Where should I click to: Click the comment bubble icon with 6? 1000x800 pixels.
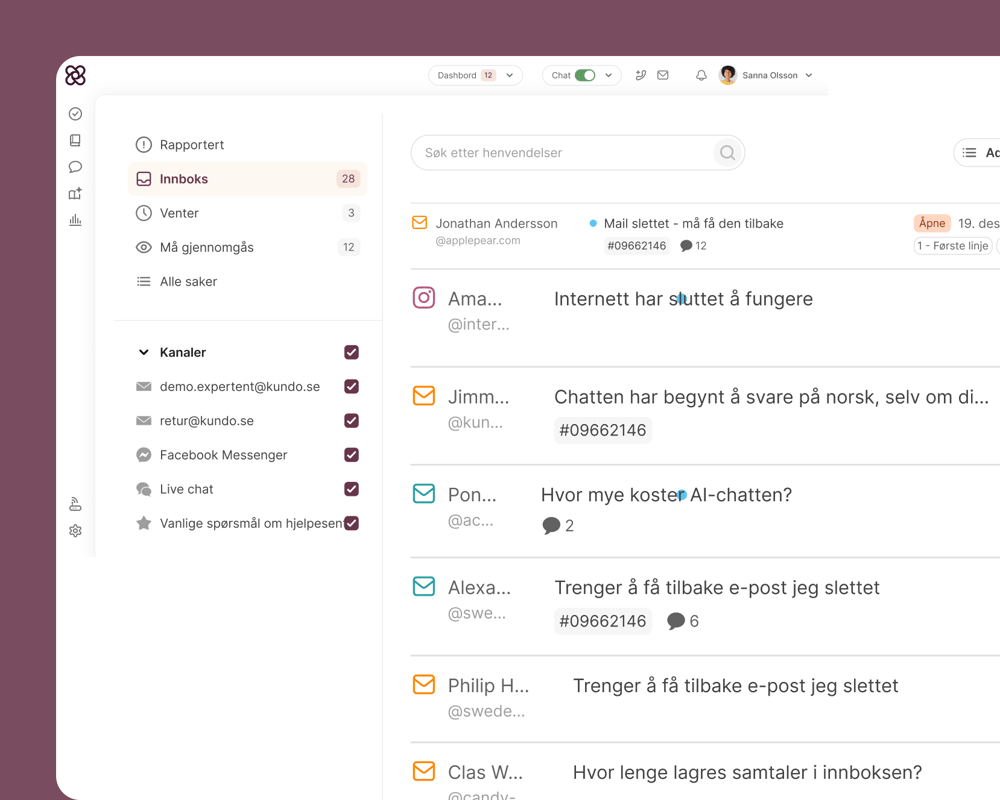[x=676, y=621]
